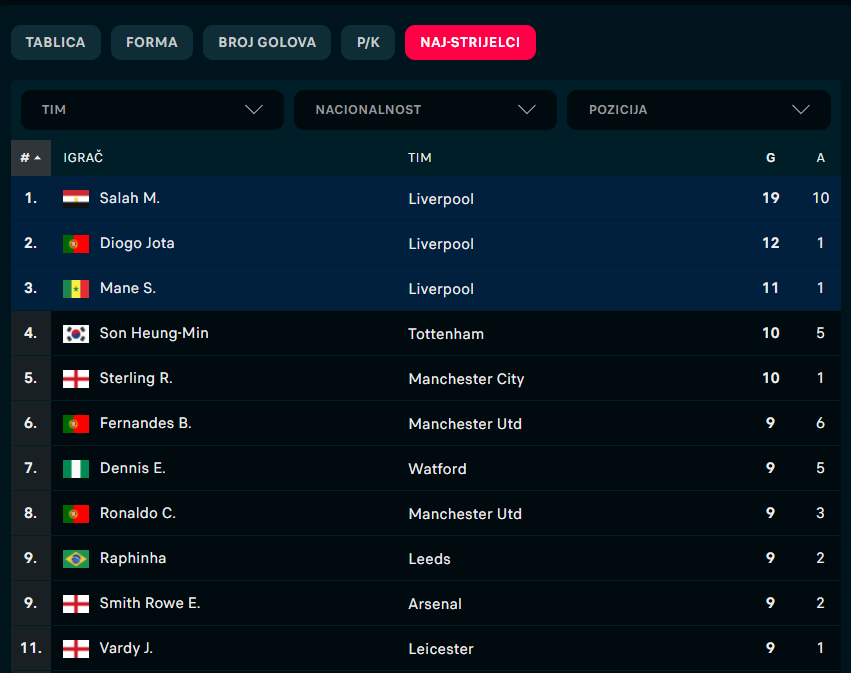Click Fernandes B.'s assist count 6
Viewport: 851px width, 673px height.
(x=821, y=423)
